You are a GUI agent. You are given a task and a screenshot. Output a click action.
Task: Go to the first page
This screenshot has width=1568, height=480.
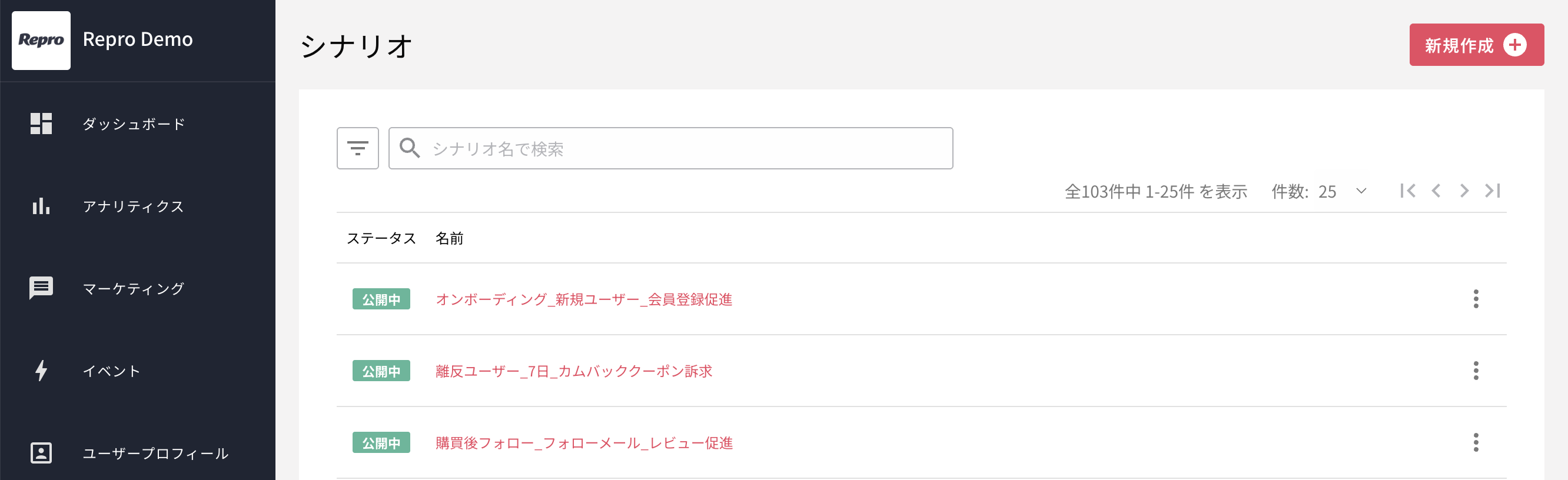coord(1407,191)
